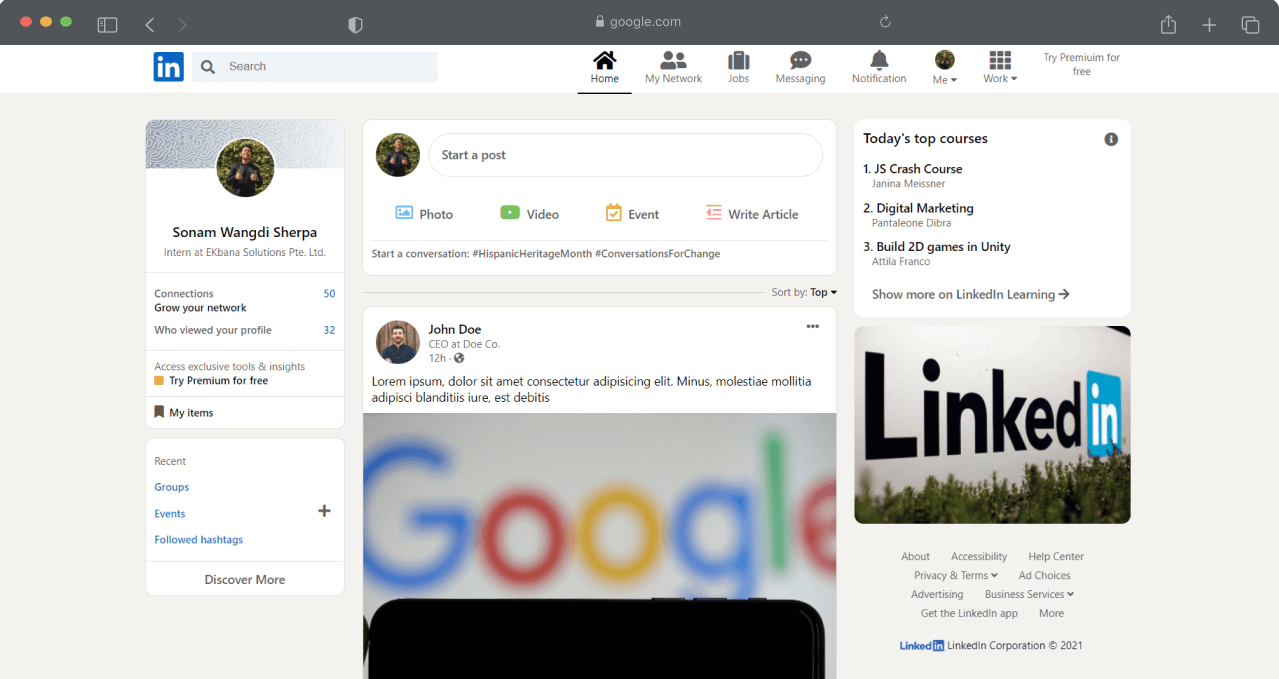Screen dimensions: 1279x679
Task: Expand the Work apps dropdown
Action: tap(1000, 68)
